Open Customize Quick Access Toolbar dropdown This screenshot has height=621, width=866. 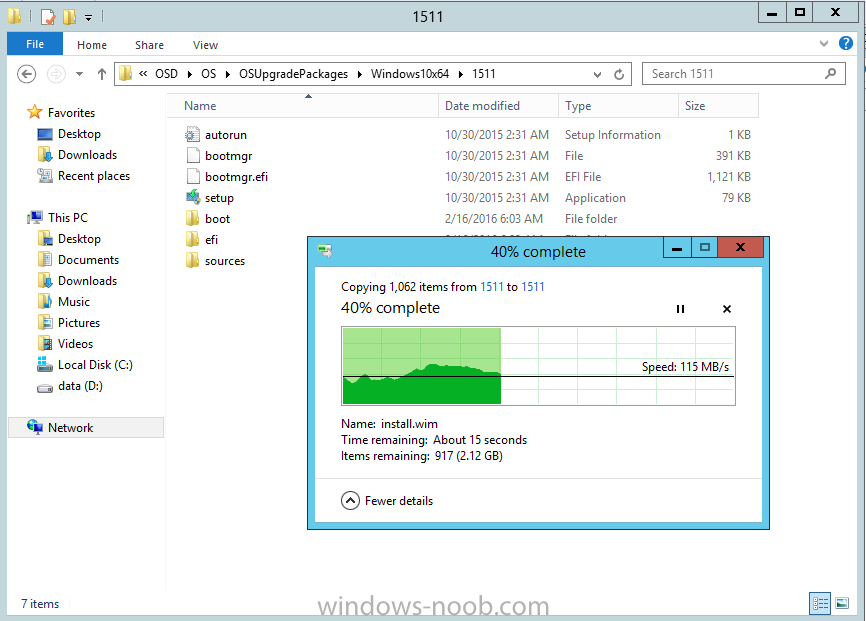[x=88, y=18]
